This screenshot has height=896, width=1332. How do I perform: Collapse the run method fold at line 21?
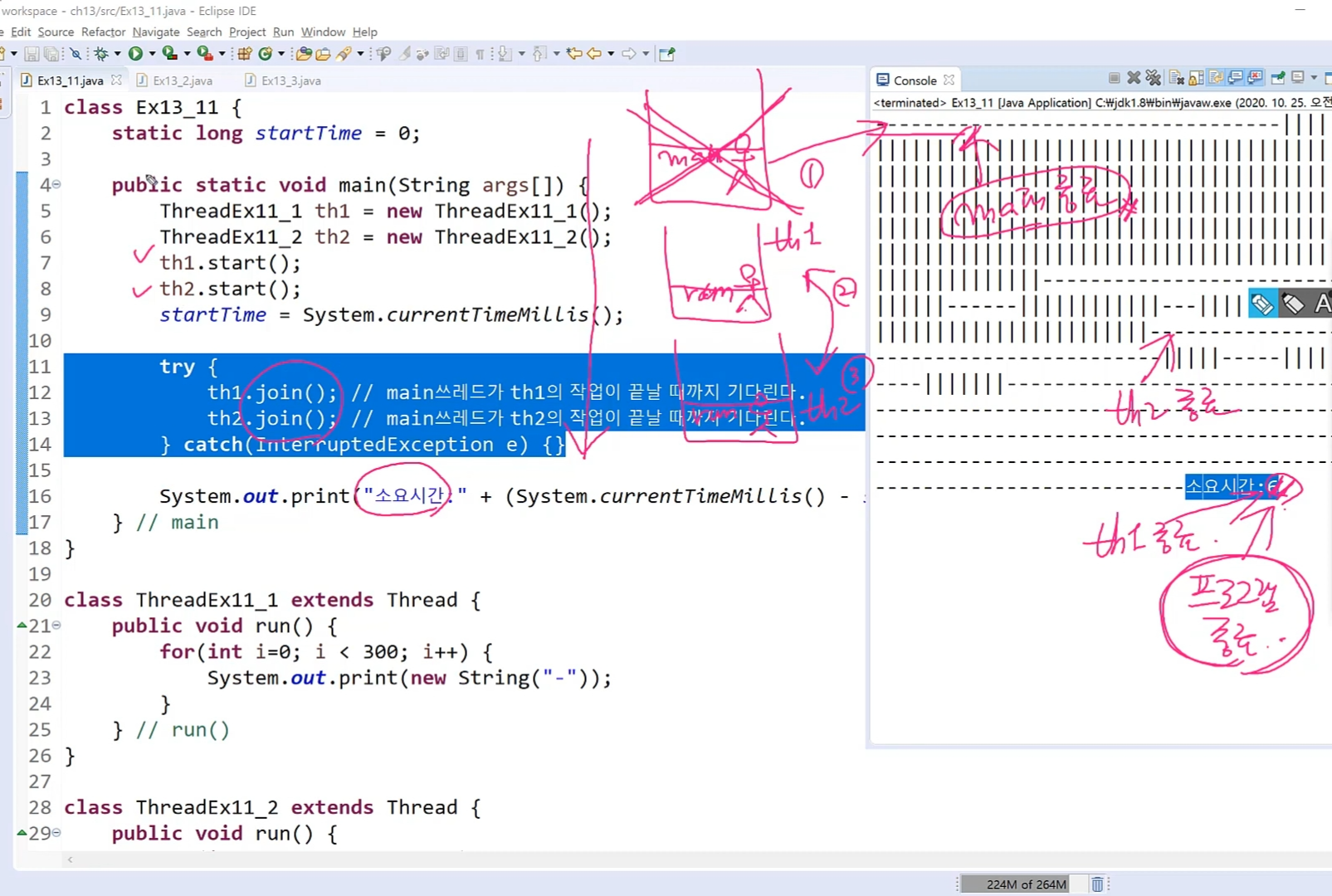[56, 625]
